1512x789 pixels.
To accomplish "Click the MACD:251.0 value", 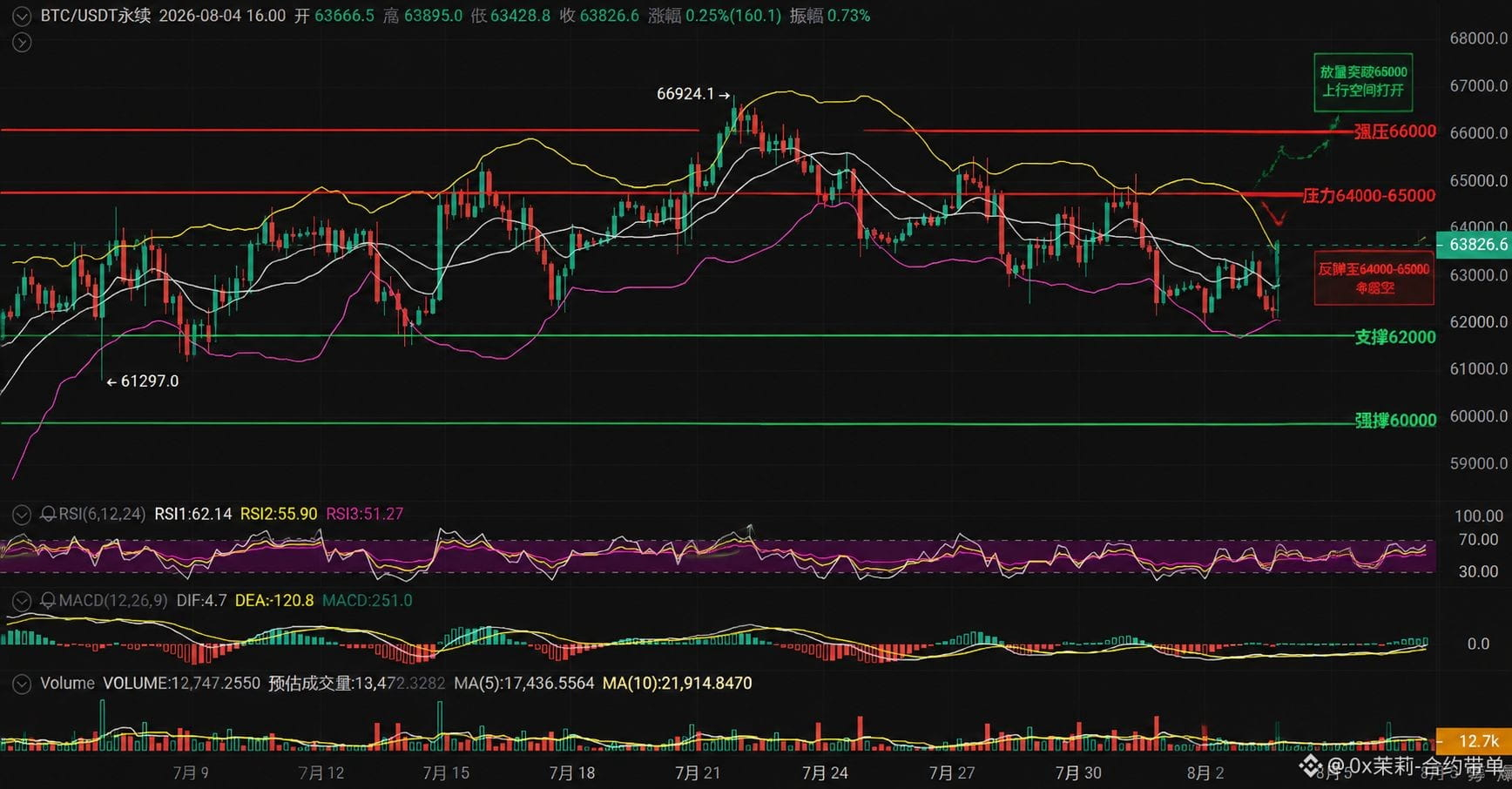I will coord(368,601).
